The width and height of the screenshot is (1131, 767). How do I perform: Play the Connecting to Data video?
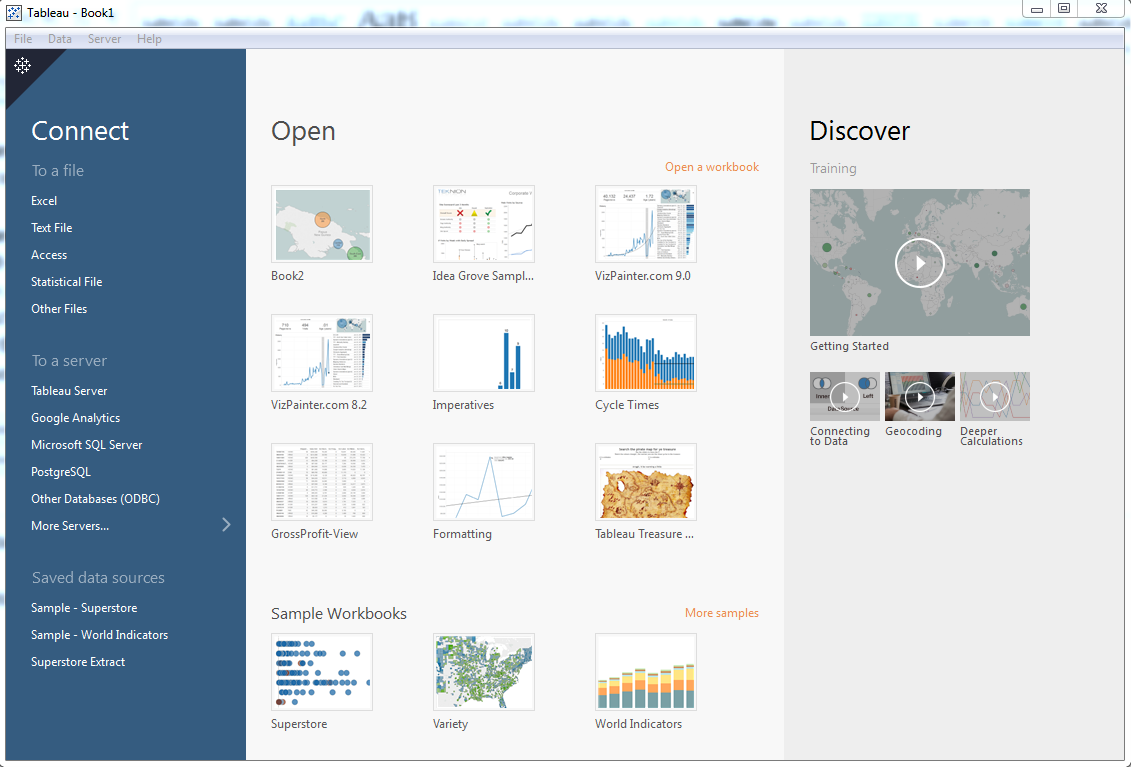[x=844, y=397]
